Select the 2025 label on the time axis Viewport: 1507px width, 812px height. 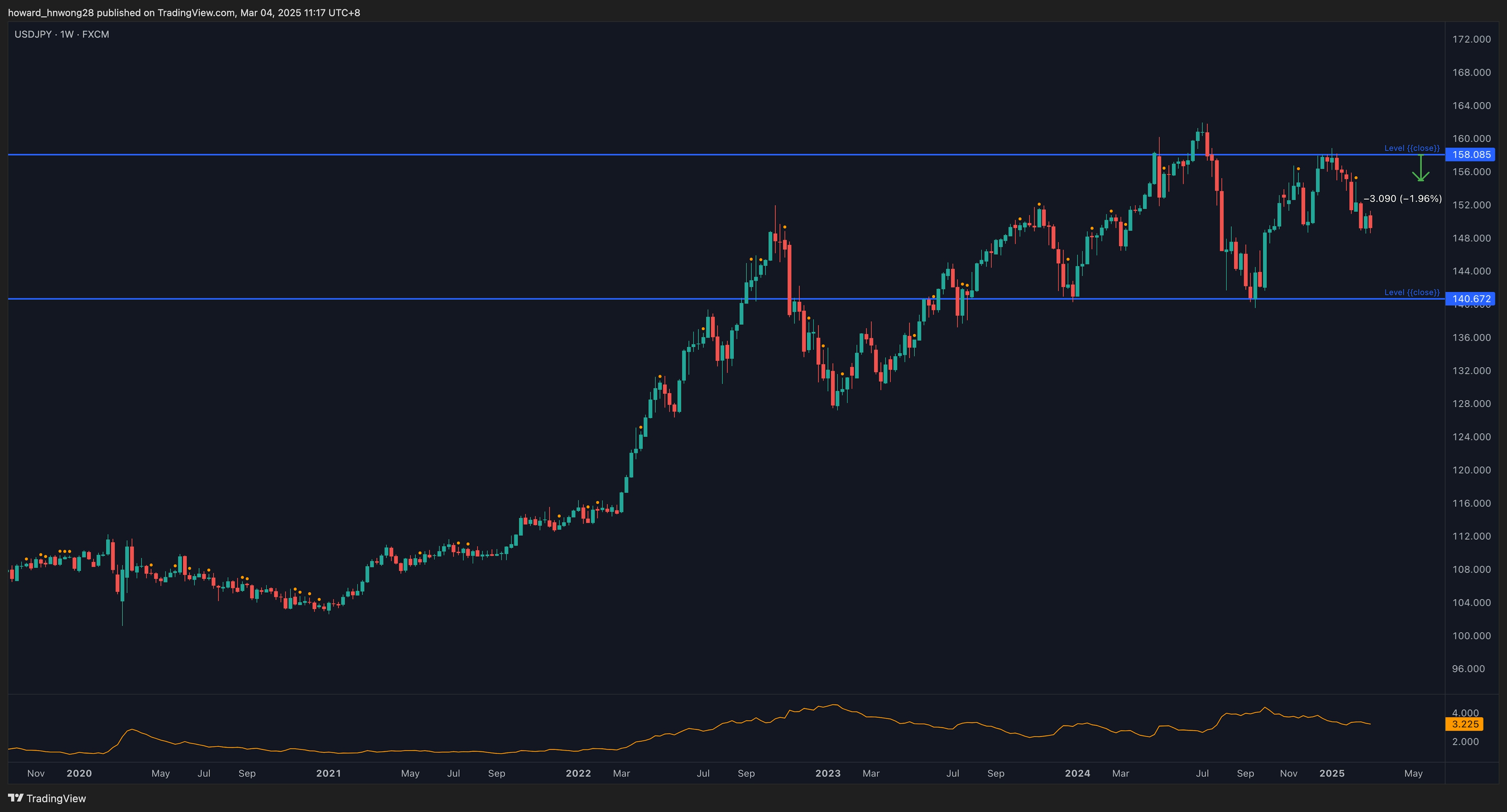[x=1333, y=773]
